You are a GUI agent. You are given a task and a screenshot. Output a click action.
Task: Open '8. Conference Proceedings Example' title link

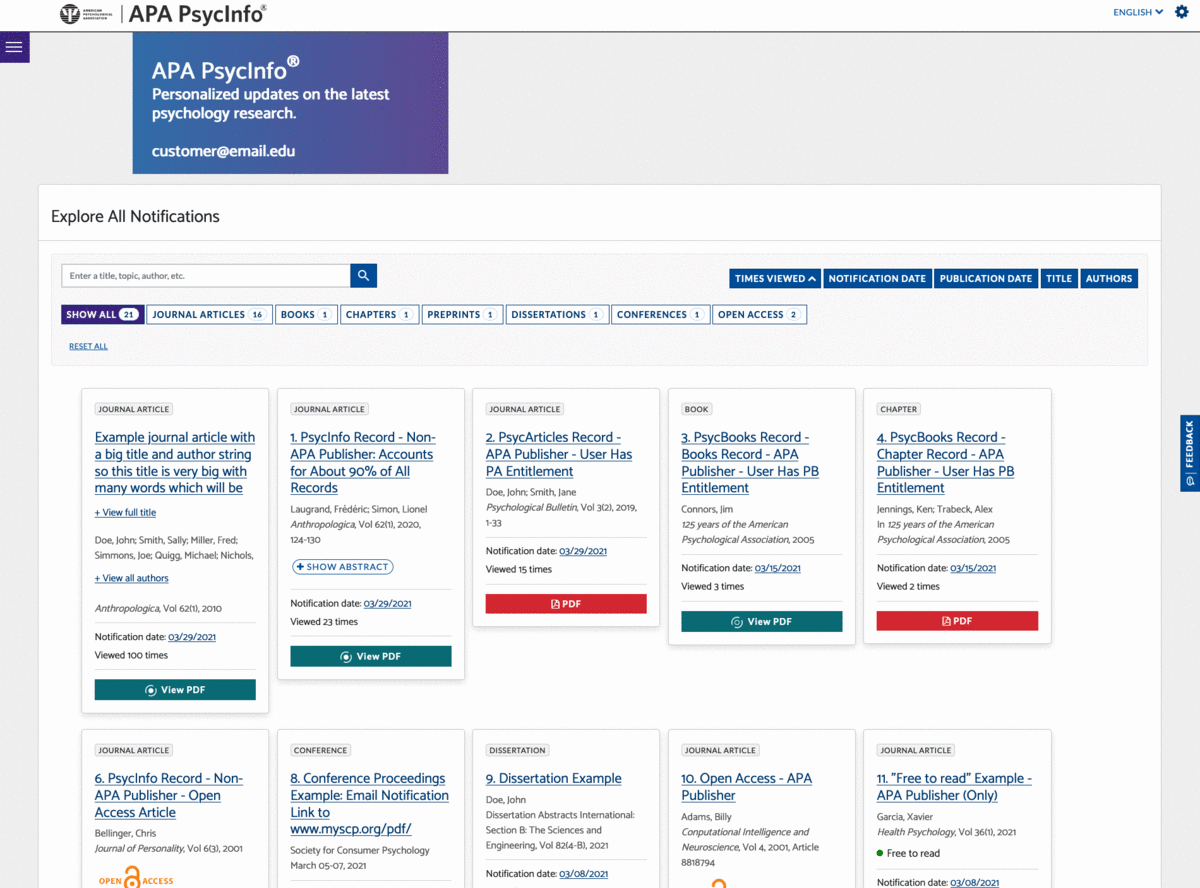[370, 804]
